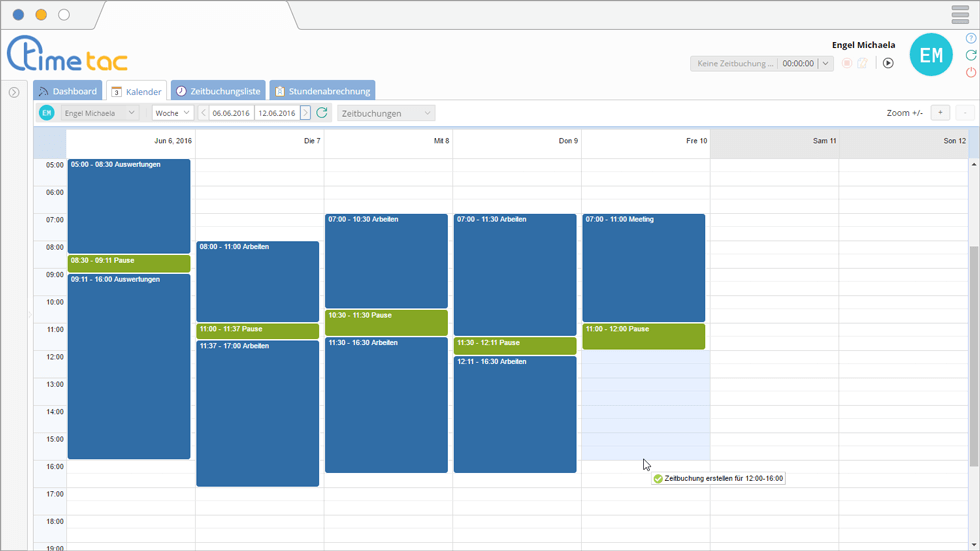Click the Keine Zeitbuchung task field

[734, 63]
